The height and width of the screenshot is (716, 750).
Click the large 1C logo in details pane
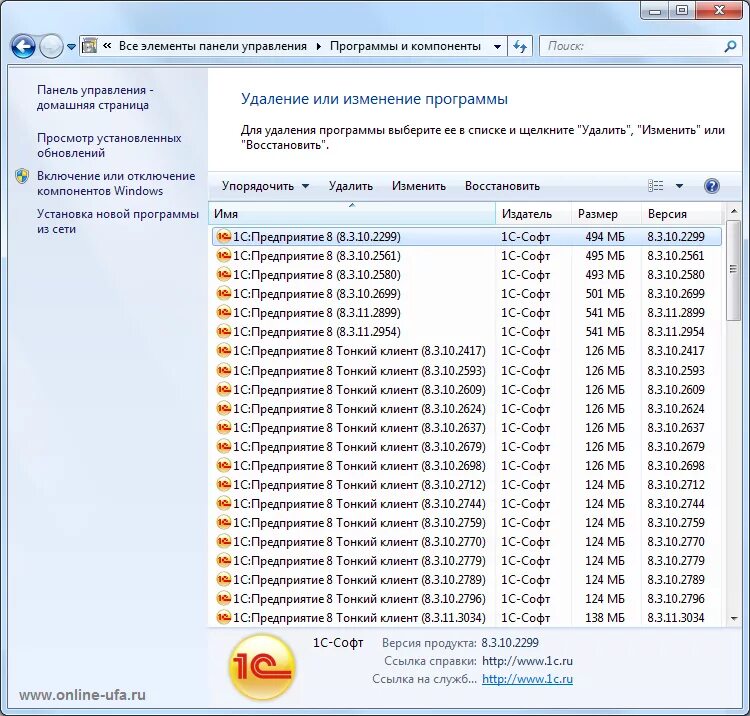click(x=262, y=667)
